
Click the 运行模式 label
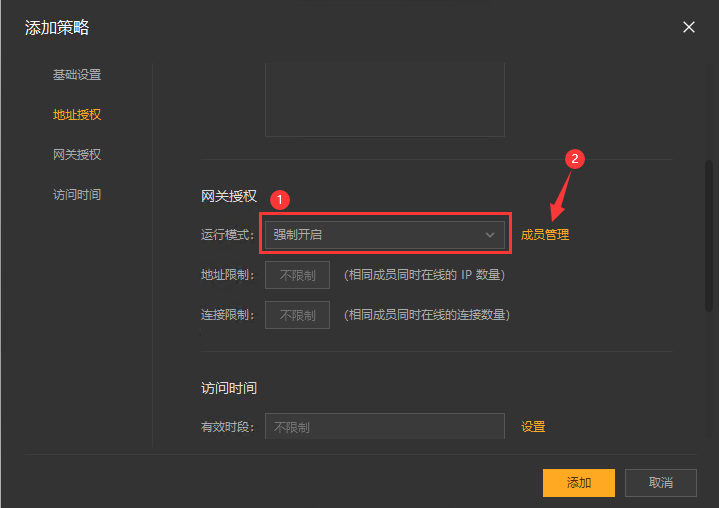point(227,235)
